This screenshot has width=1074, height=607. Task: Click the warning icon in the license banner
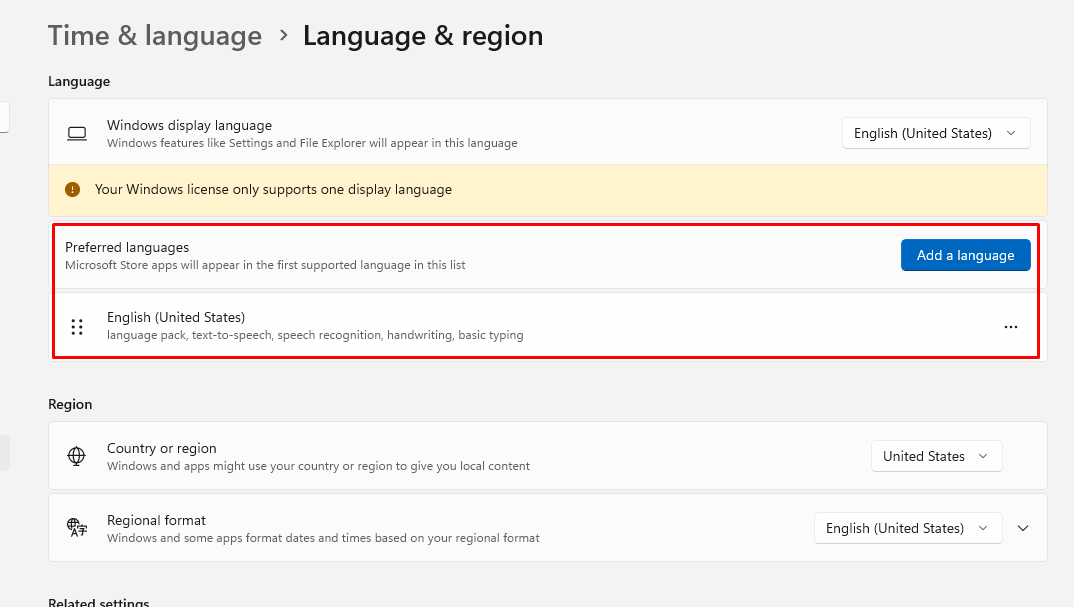pyautogui.click(x=70, y=188)
